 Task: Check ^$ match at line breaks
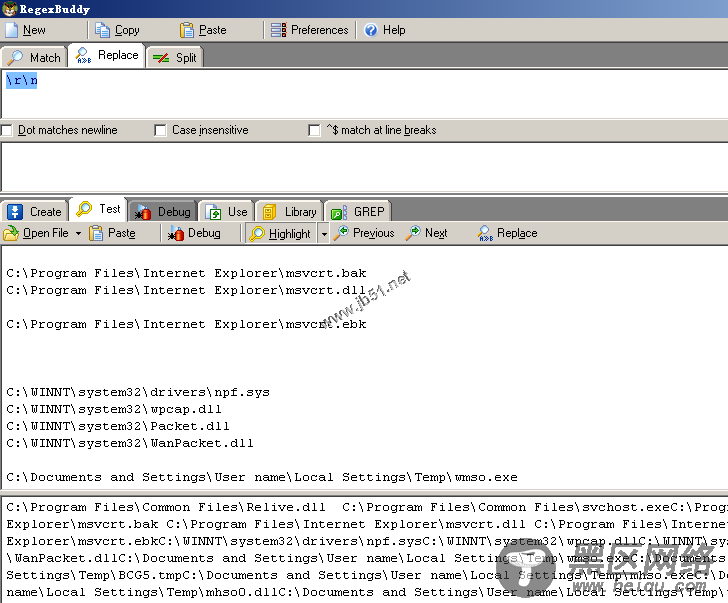pos(314,130)
